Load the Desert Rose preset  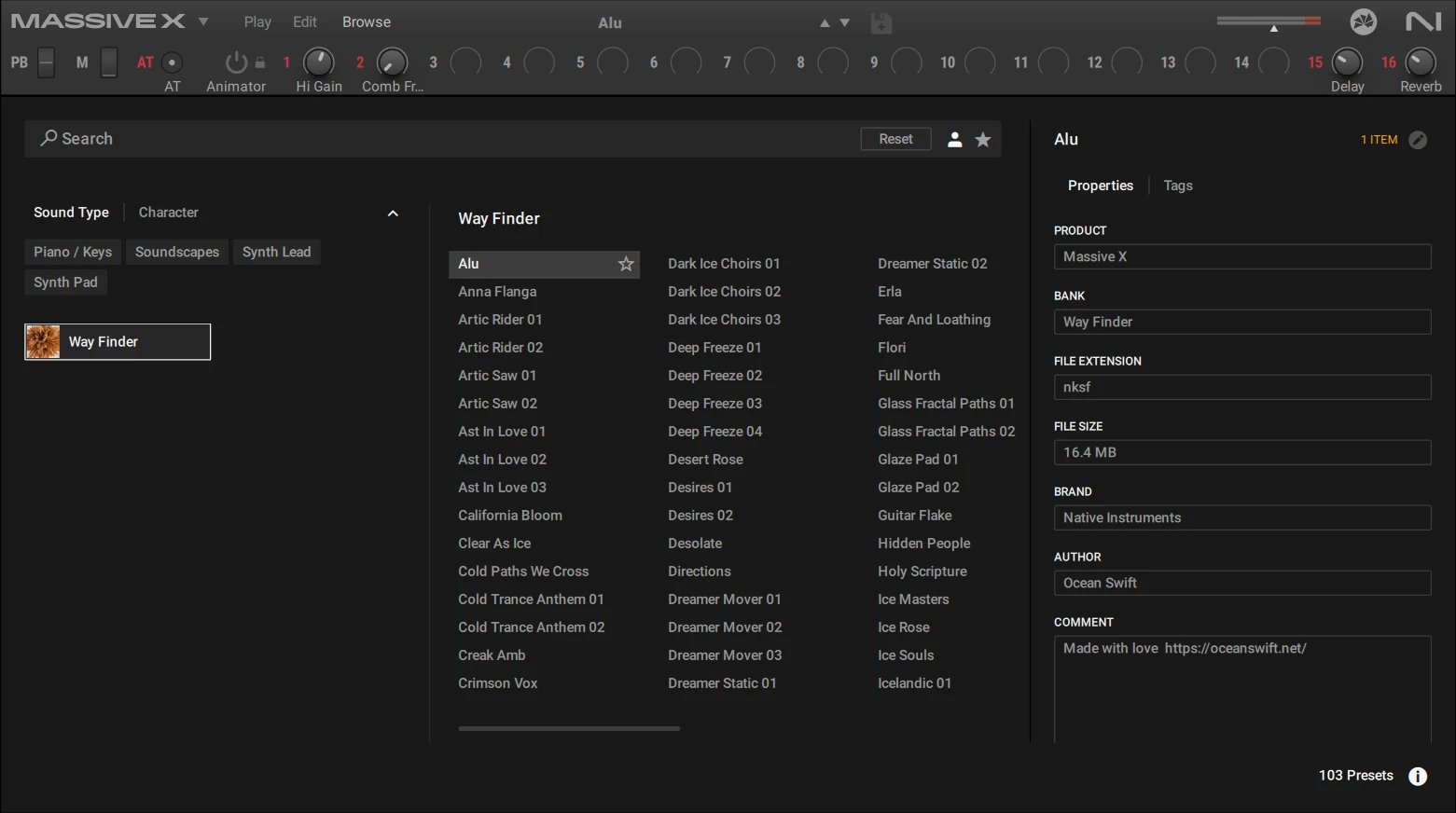705,460
